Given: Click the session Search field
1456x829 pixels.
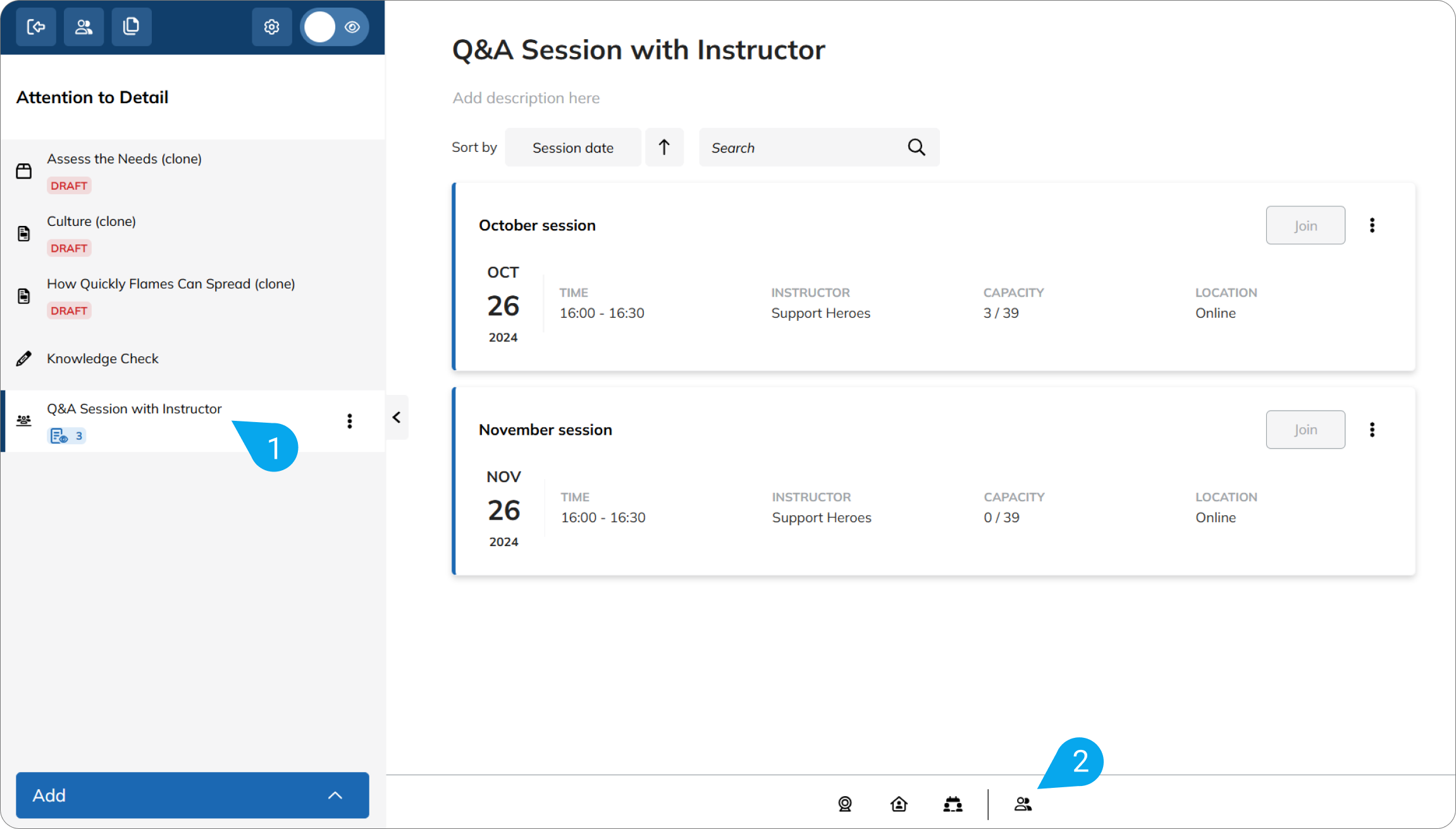Looking at the screenshot, I should (x=819, y=147).
